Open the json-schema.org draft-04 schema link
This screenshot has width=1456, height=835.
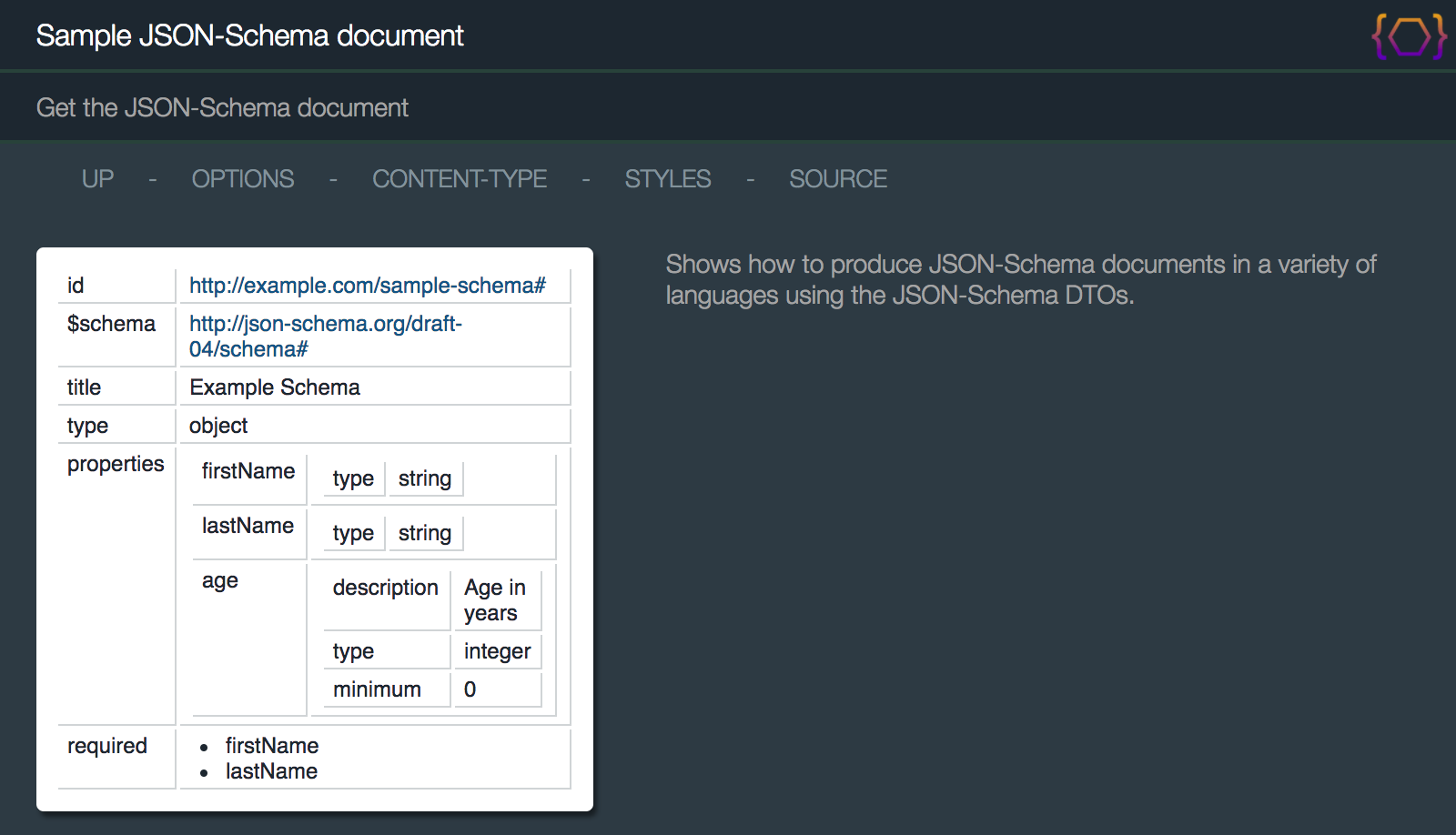point(325,337)
